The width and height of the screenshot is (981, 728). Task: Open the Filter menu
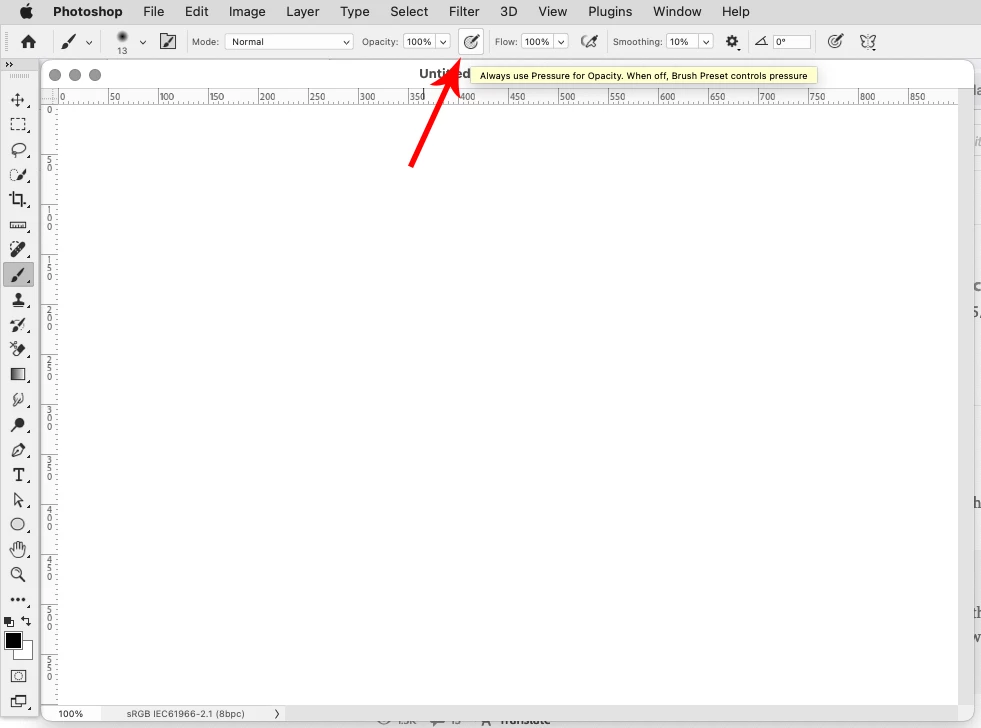click(x=464, y=12)
